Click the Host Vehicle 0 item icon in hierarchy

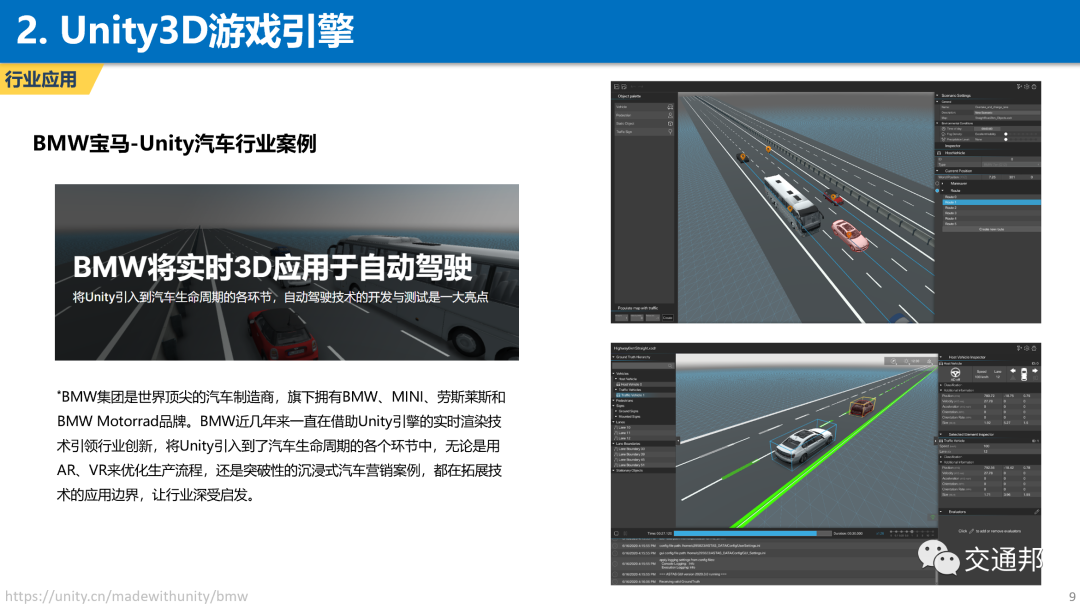pos(618,384)
